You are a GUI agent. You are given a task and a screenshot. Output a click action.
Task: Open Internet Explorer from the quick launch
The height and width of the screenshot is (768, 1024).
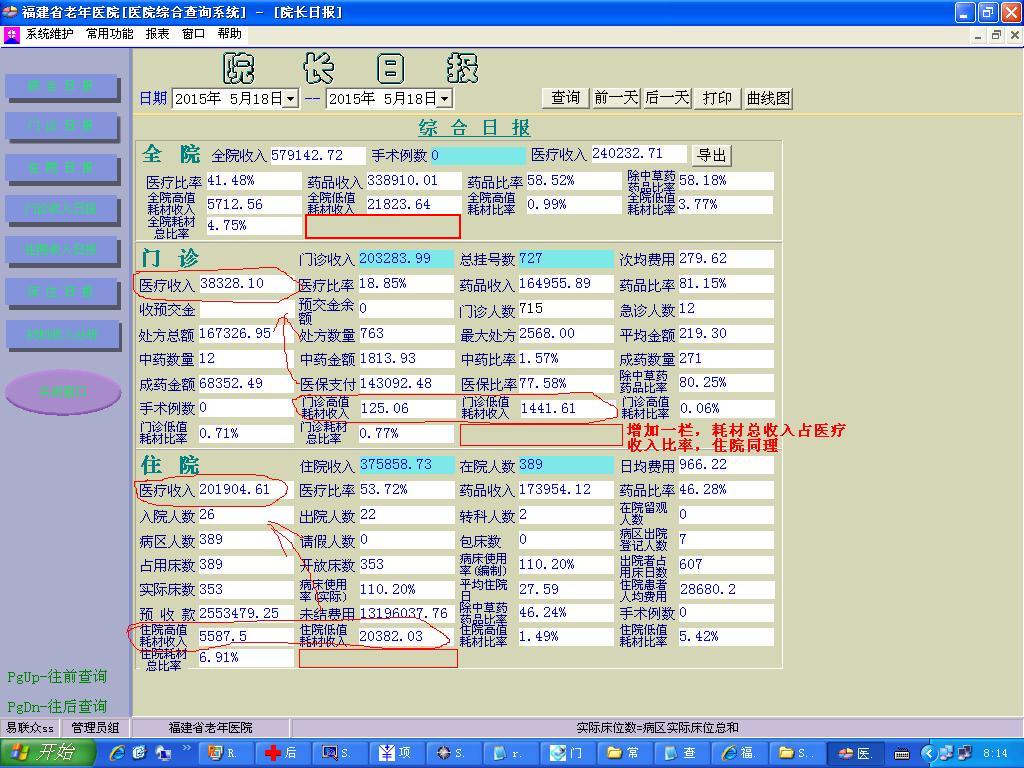click(x=117, y=753)
